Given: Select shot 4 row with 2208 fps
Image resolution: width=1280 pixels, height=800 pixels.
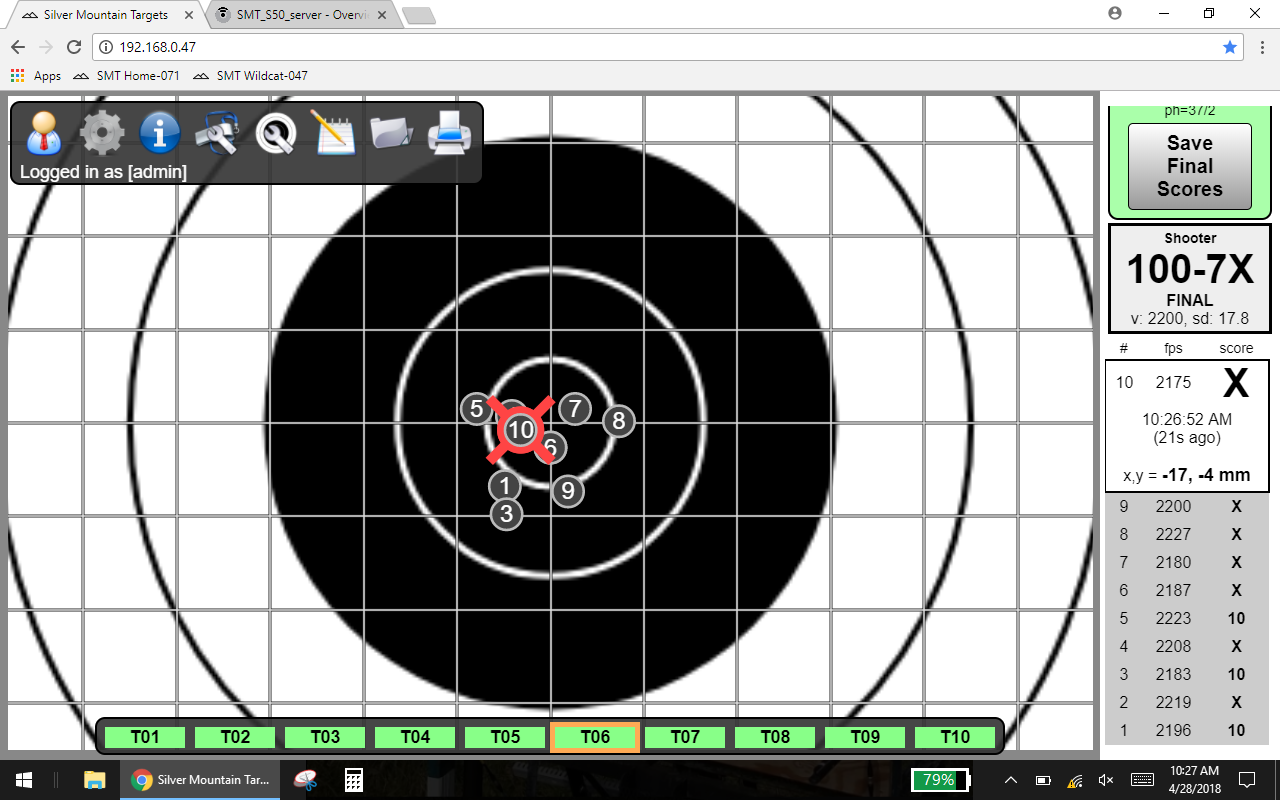Looking at the screenshot, I should coord(1187,646).
